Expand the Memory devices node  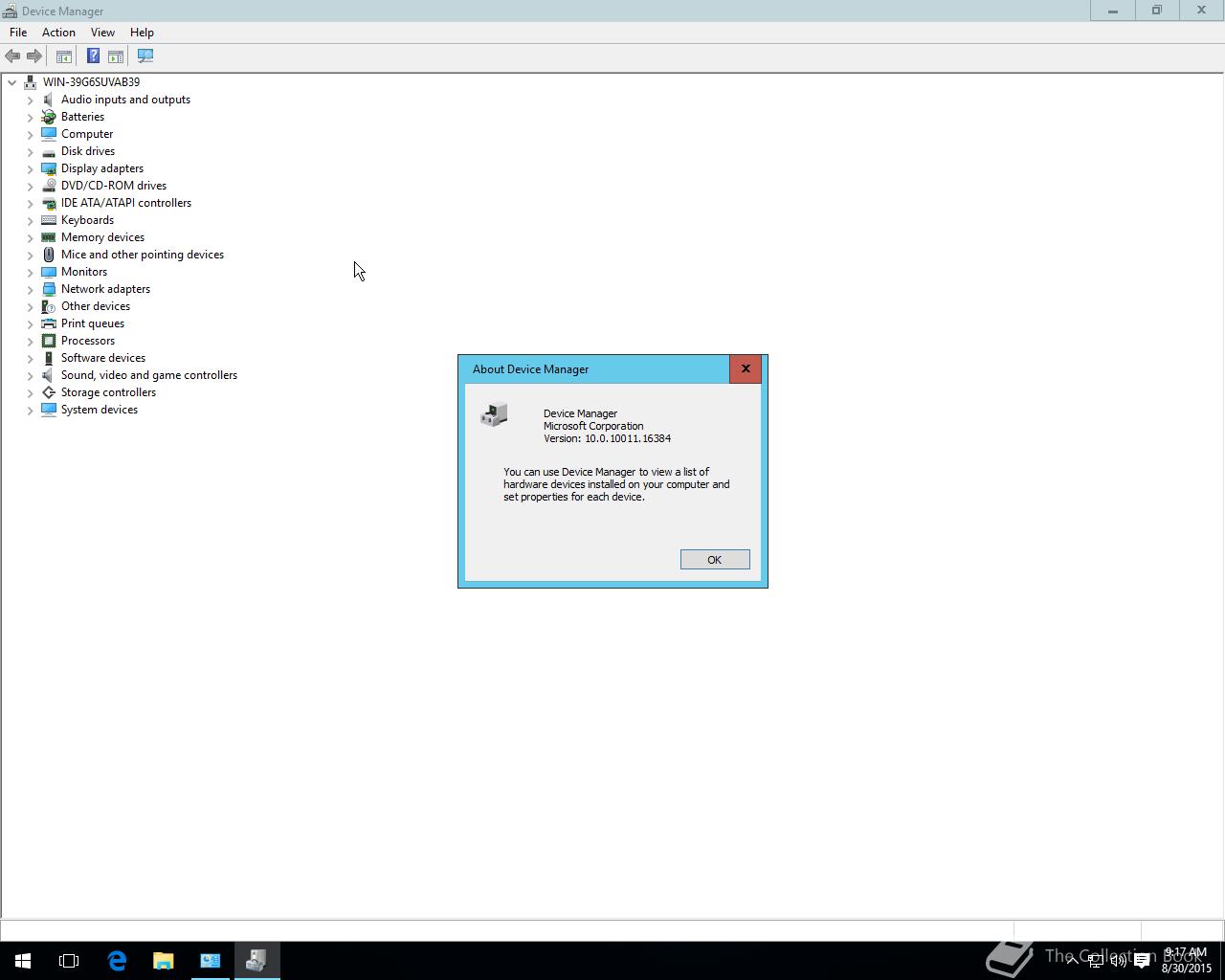point(31,237)
